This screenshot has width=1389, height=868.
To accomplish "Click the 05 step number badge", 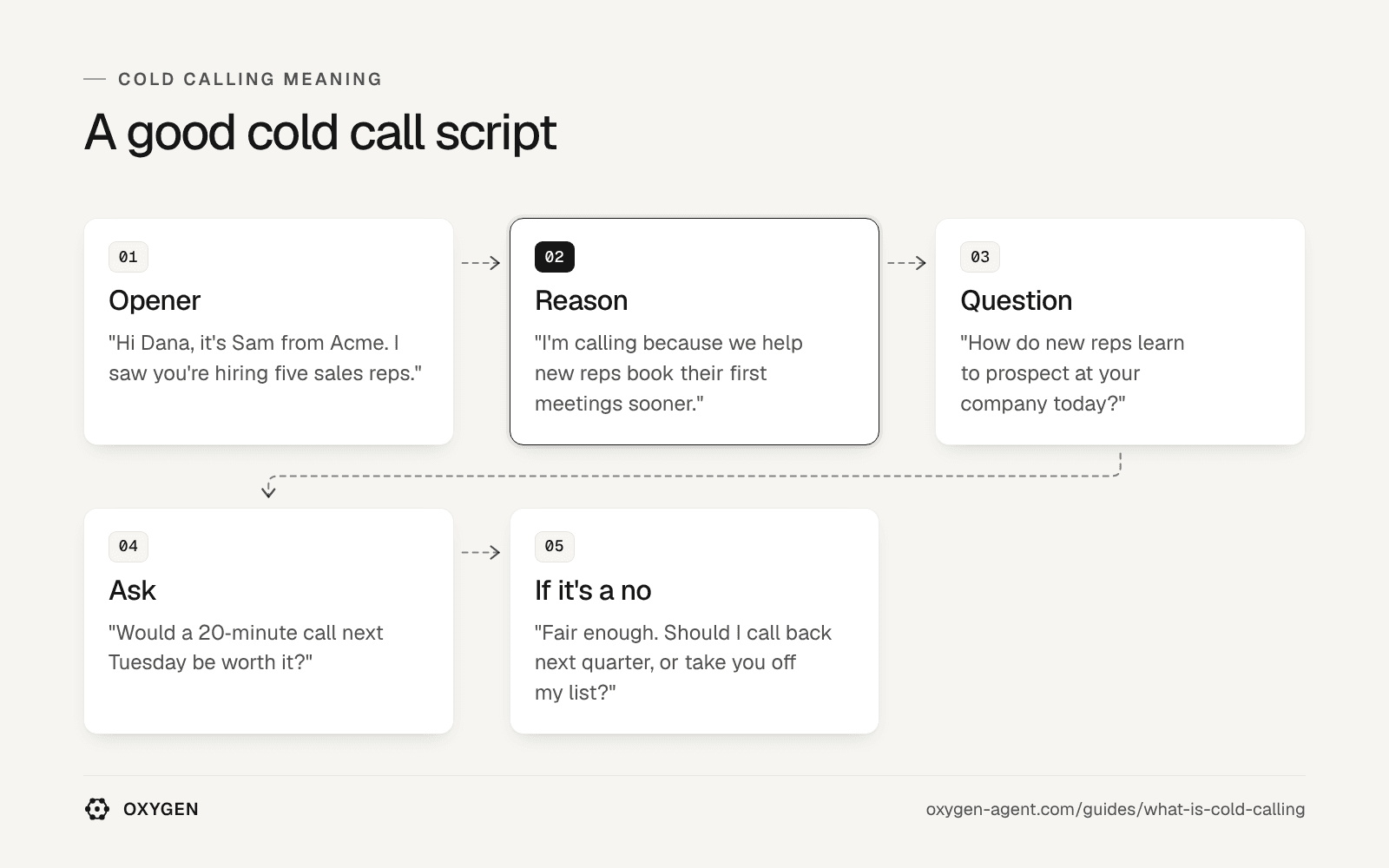I will click(555, 546).
